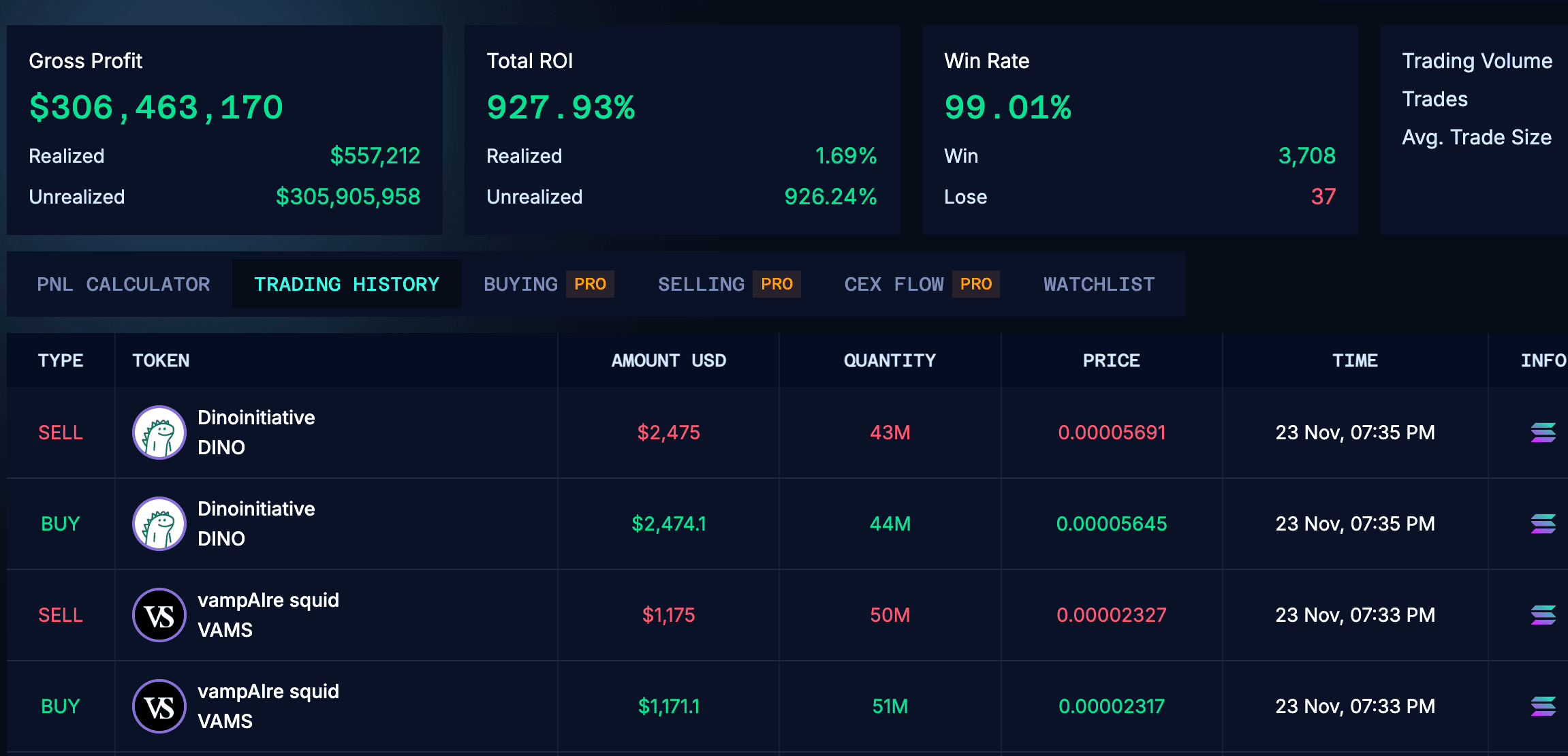Viewport: 1568px width, 756px height.
Task: Open Solana explorer icon for DINO sell row
Action: pos(1543,432)
